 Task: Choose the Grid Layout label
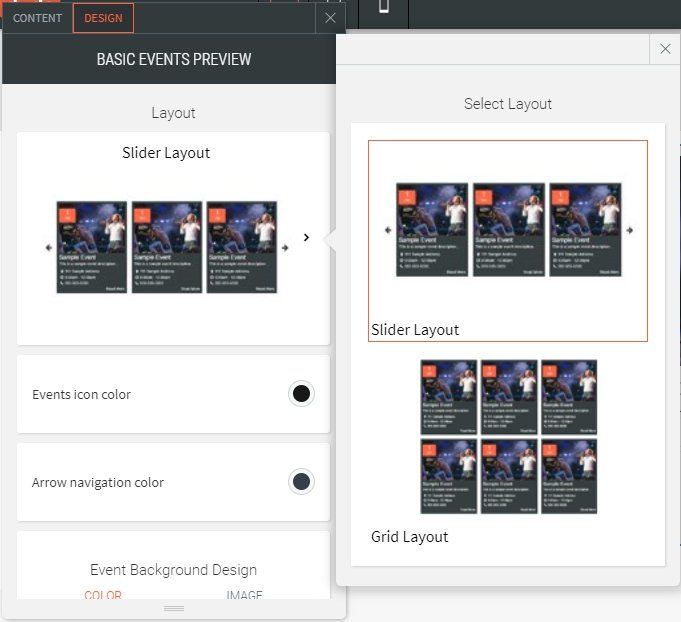tap(410, 537)
